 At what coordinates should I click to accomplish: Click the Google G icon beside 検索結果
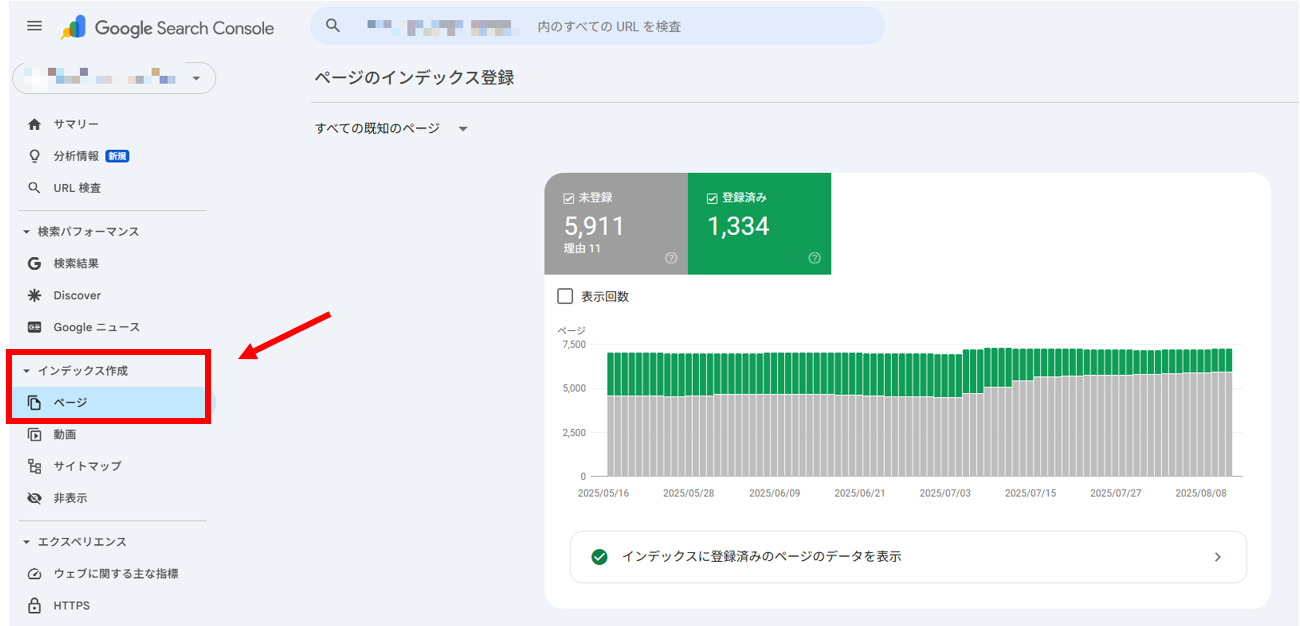click(35, 263)
